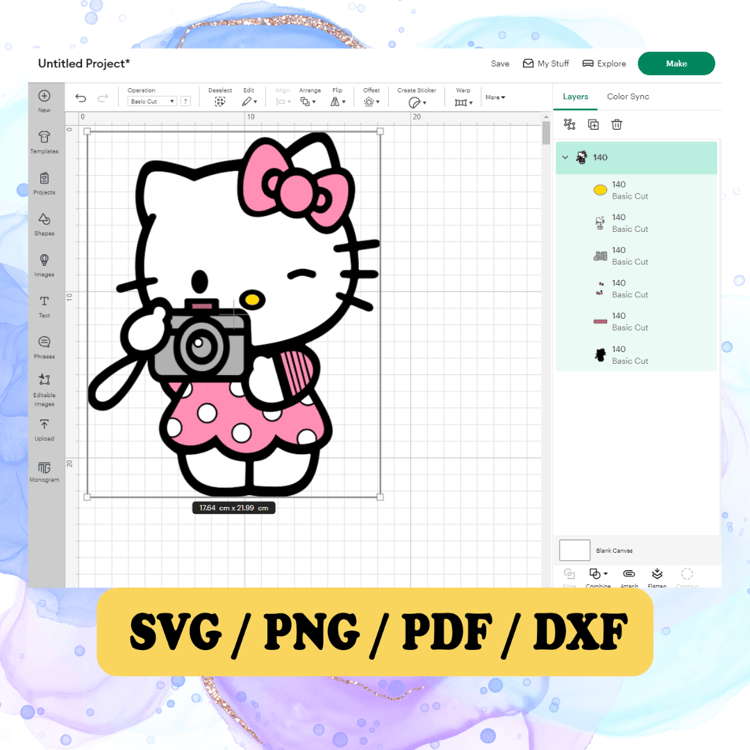Select the pink stripe layer

636,321
